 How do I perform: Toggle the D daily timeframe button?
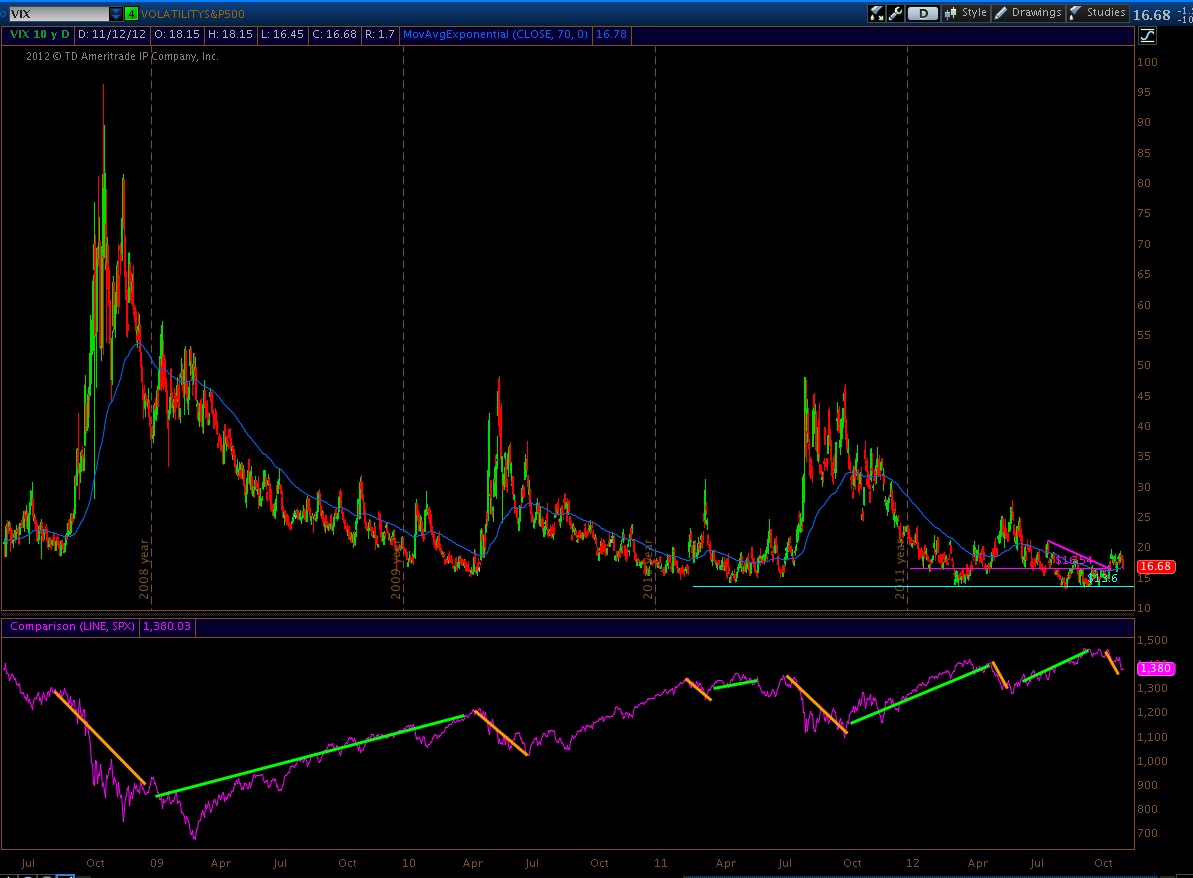pyautogui.click(x=923, y=12)
